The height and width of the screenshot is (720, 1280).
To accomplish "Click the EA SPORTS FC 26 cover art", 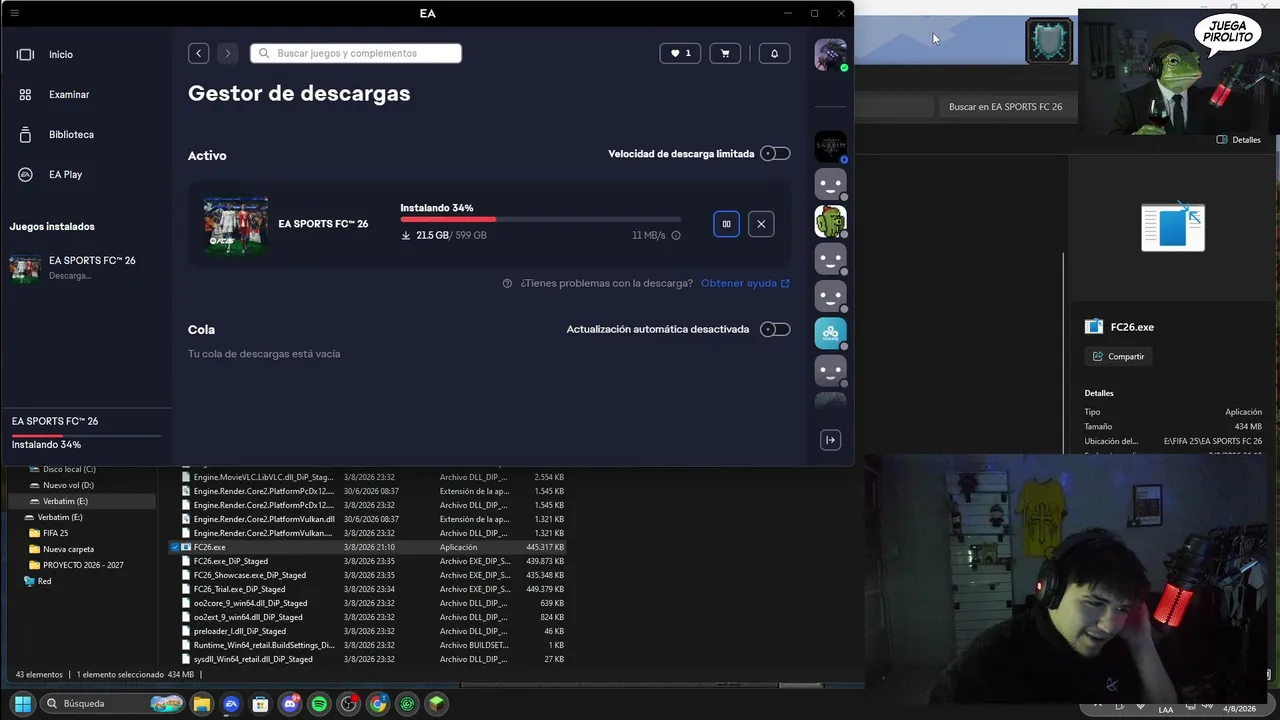I will 236,224.
